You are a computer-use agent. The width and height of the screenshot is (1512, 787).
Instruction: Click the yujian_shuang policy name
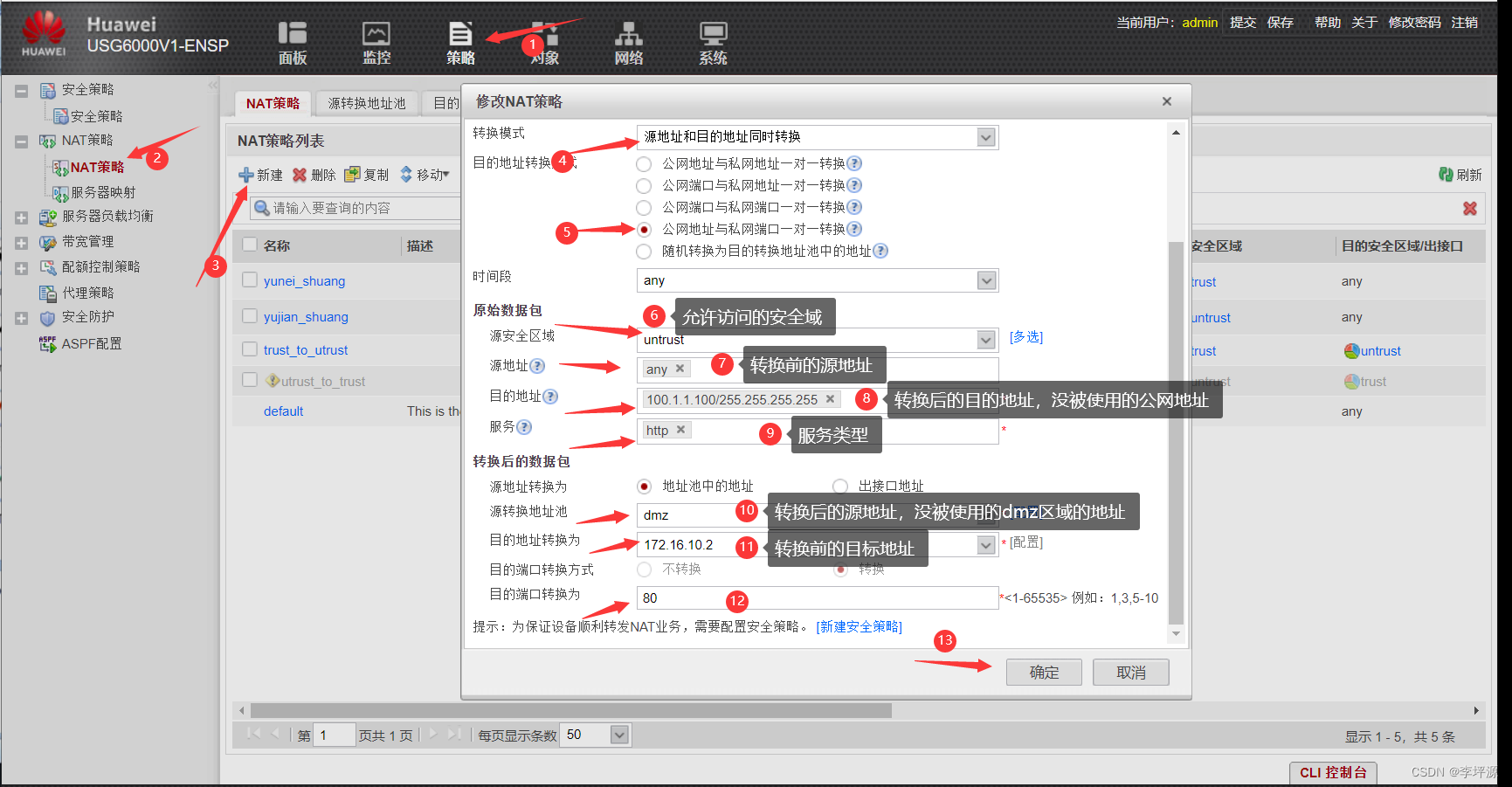point(306,317)
